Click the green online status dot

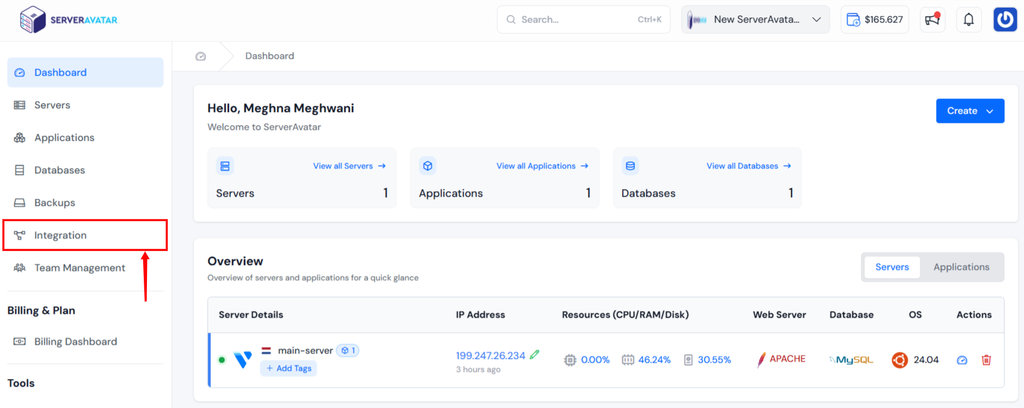(x=222, y=360)
